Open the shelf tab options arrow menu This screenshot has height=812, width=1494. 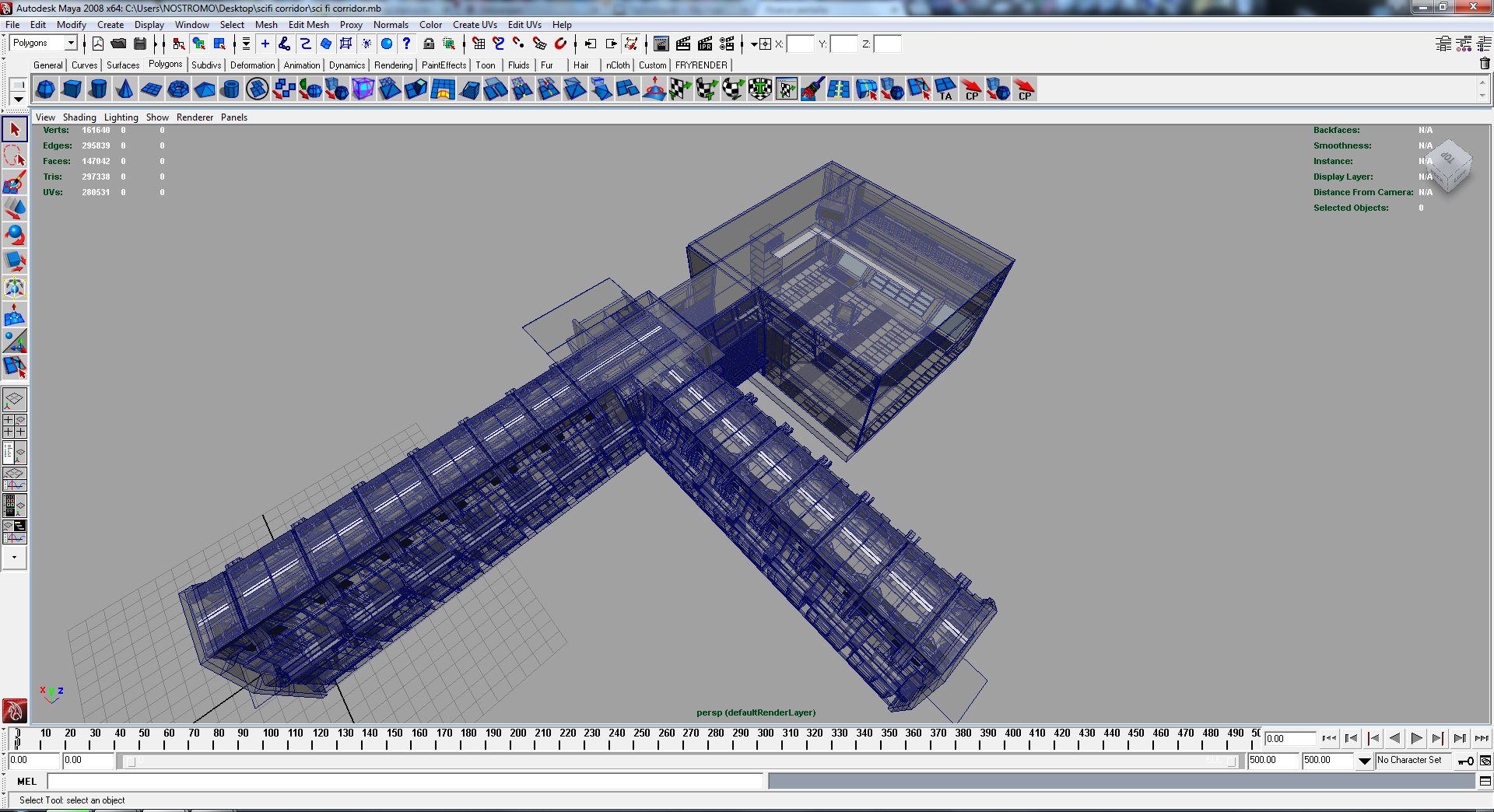point(18,99)
